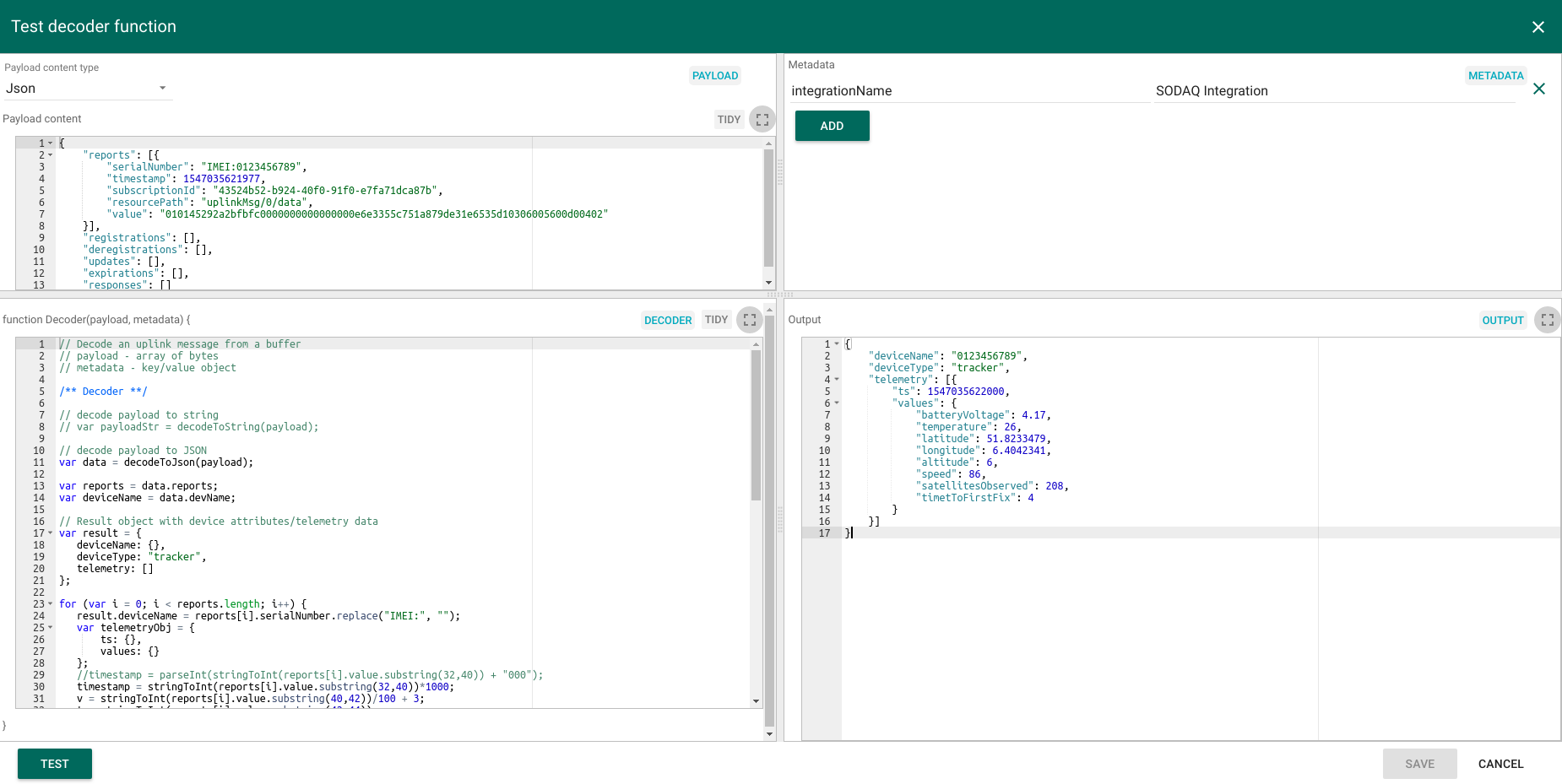This screenshot has height=784, width=1562.
Task: Expand payload content editor to fullscreen
Action: (x=762, y=120)
